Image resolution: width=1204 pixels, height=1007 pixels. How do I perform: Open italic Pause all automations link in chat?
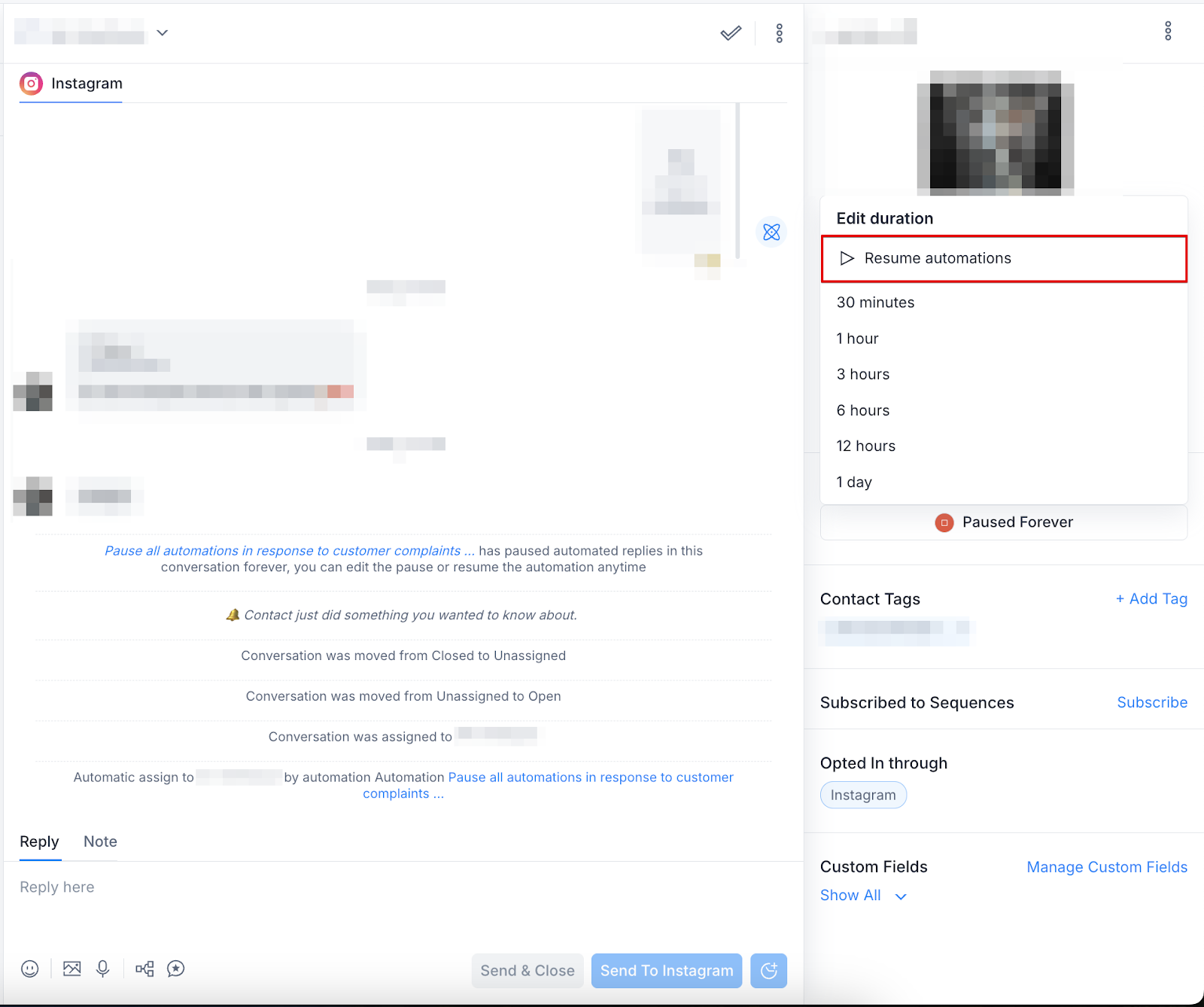(x=290, y=551)
